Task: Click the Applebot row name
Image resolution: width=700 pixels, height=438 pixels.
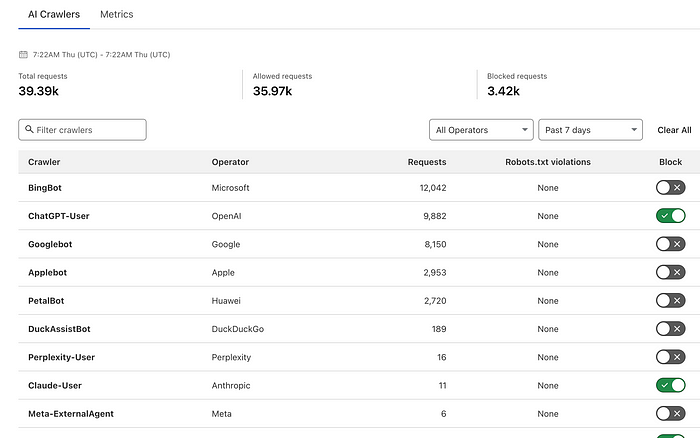Action: click(47, 272)
